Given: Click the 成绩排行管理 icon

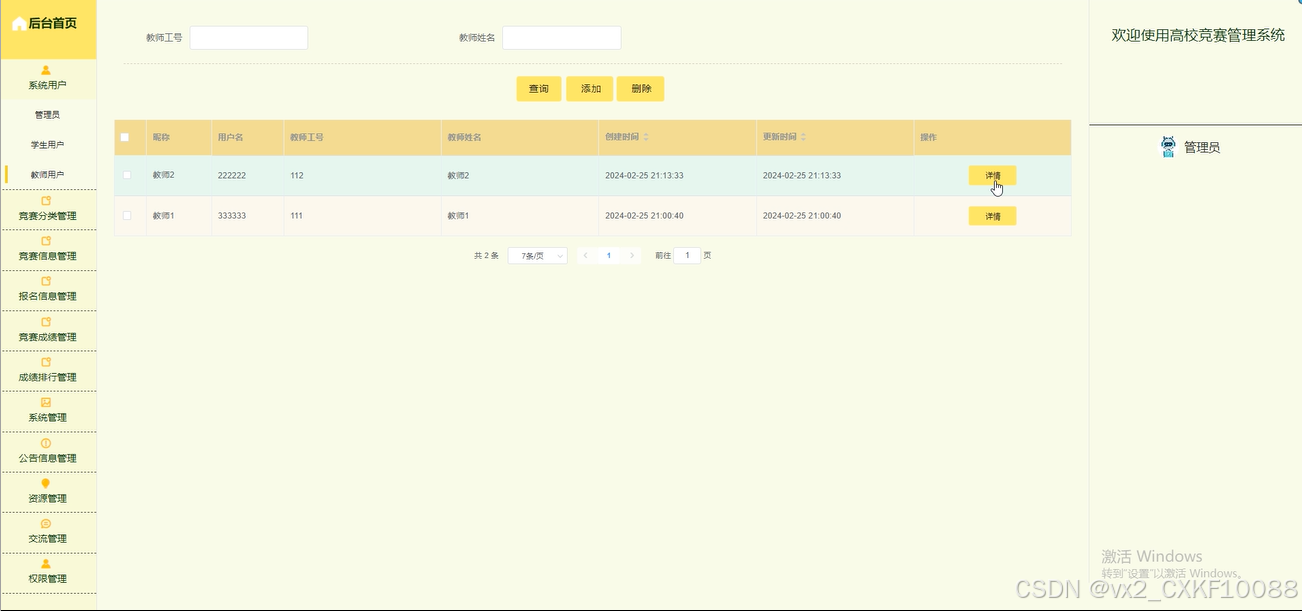Looking at the screenshot, I should tap(46, 362).
